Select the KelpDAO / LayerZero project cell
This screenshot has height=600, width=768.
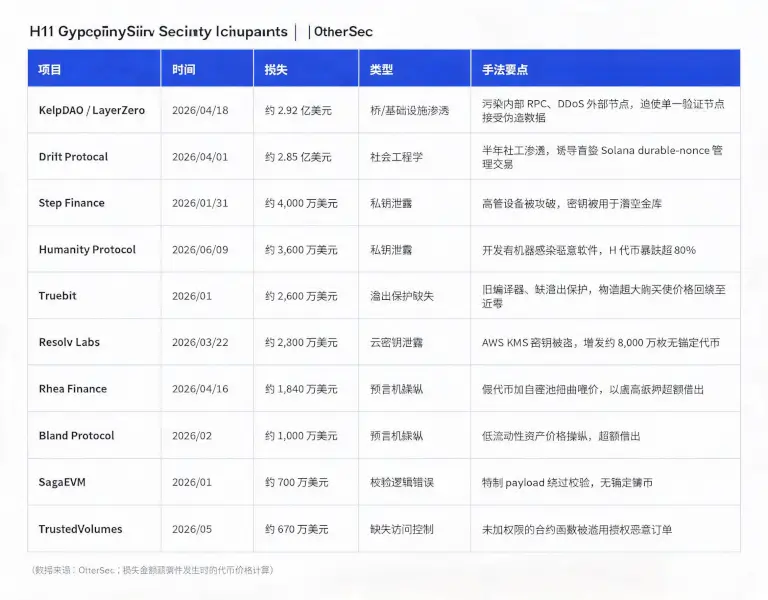[x=92, y=110]
